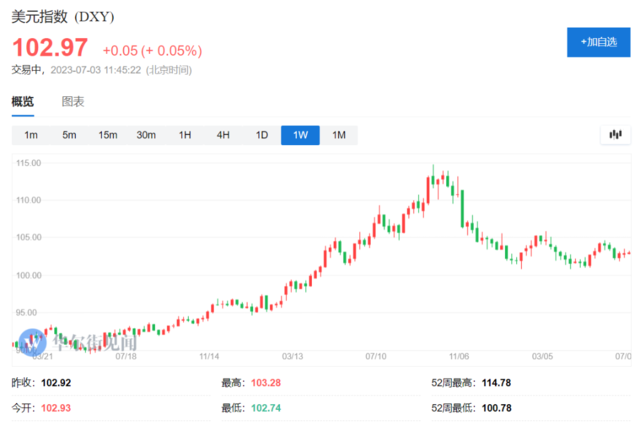Choose the 5m interval

click(x=69, y=135)
